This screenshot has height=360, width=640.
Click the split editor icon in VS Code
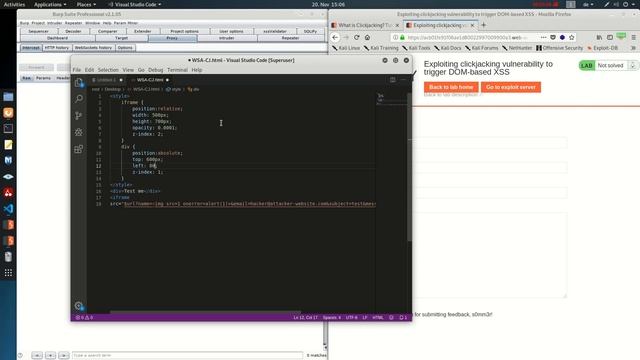pos(392,80)
